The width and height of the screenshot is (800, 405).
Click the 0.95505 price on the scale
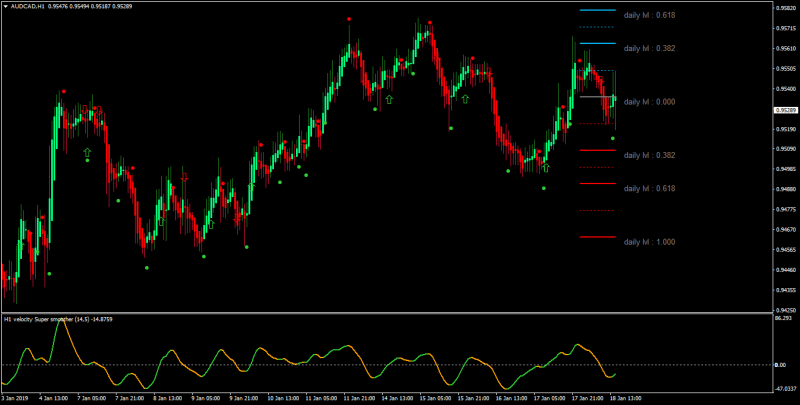784,69
